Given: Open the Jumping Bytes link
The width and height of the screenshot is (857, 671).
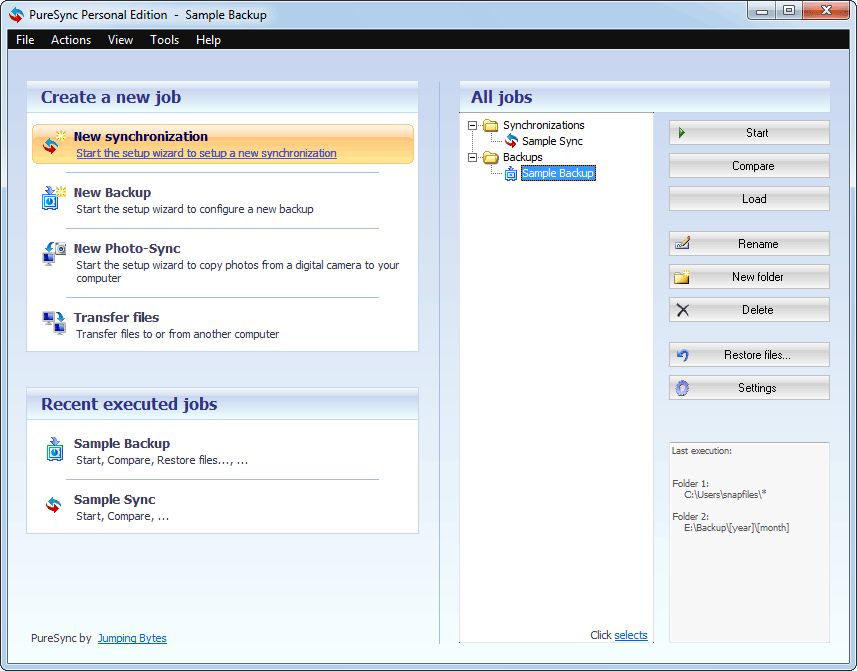Looking at the screenshot, I should (x=132, y=638).
